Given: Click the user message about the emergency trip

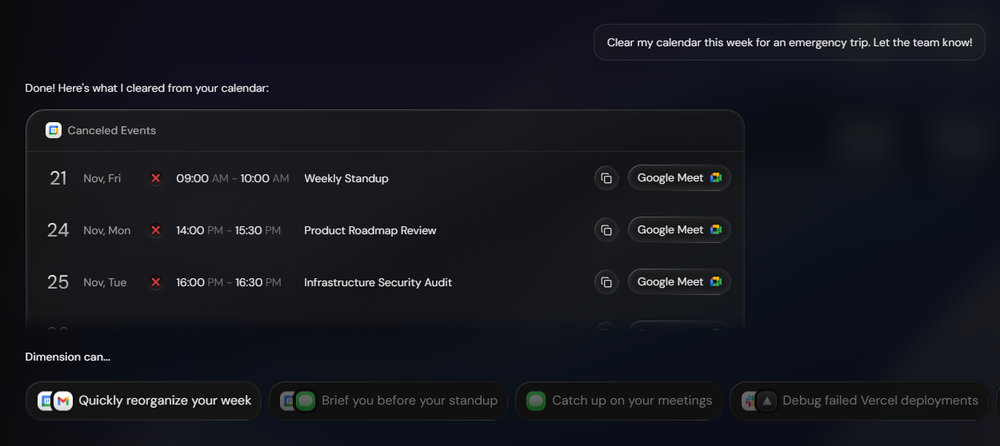Looking at the screenshot, I should pyautogui.click(x=789, y=43).
